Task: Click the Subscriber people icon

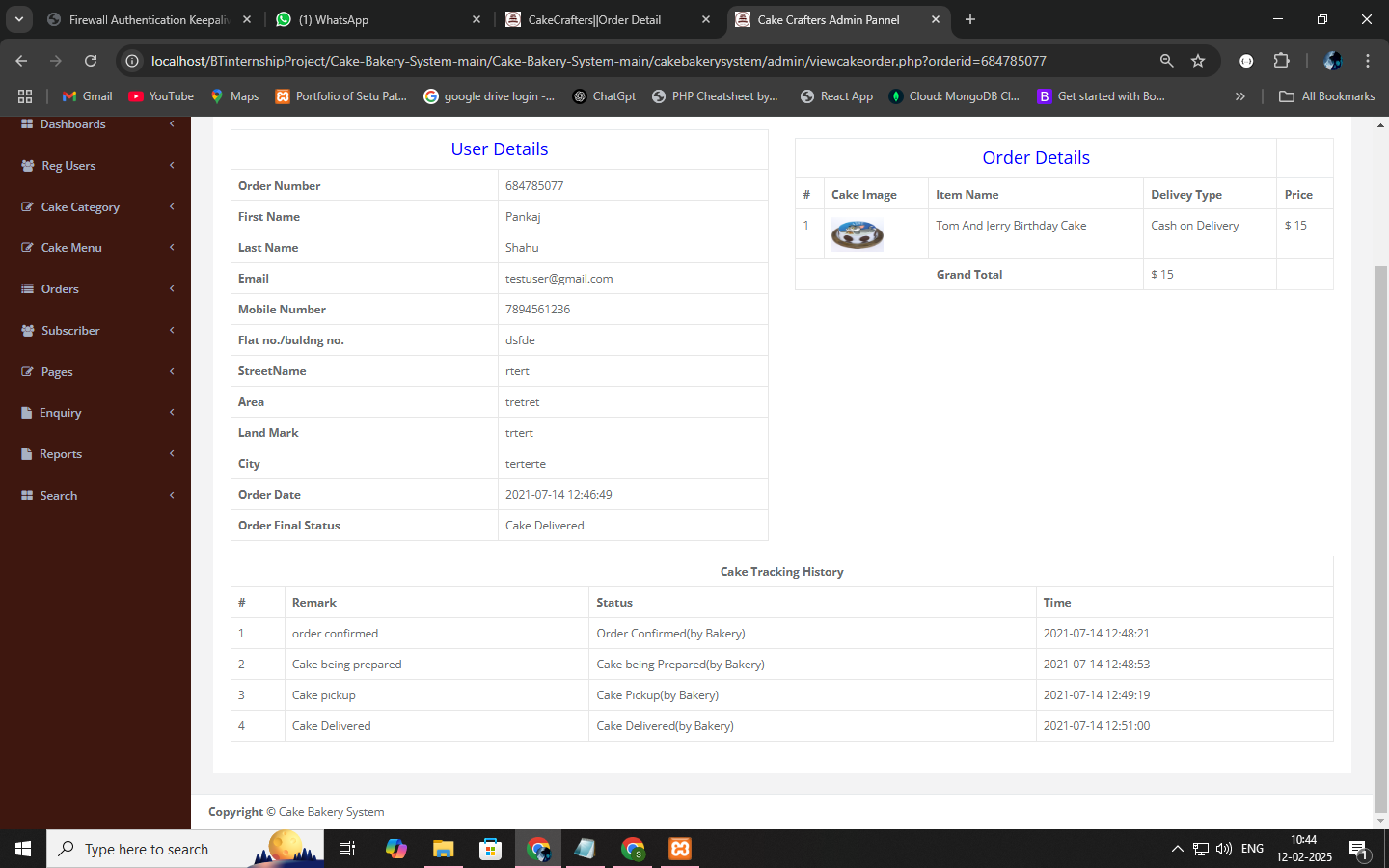Action: (28, 331)
